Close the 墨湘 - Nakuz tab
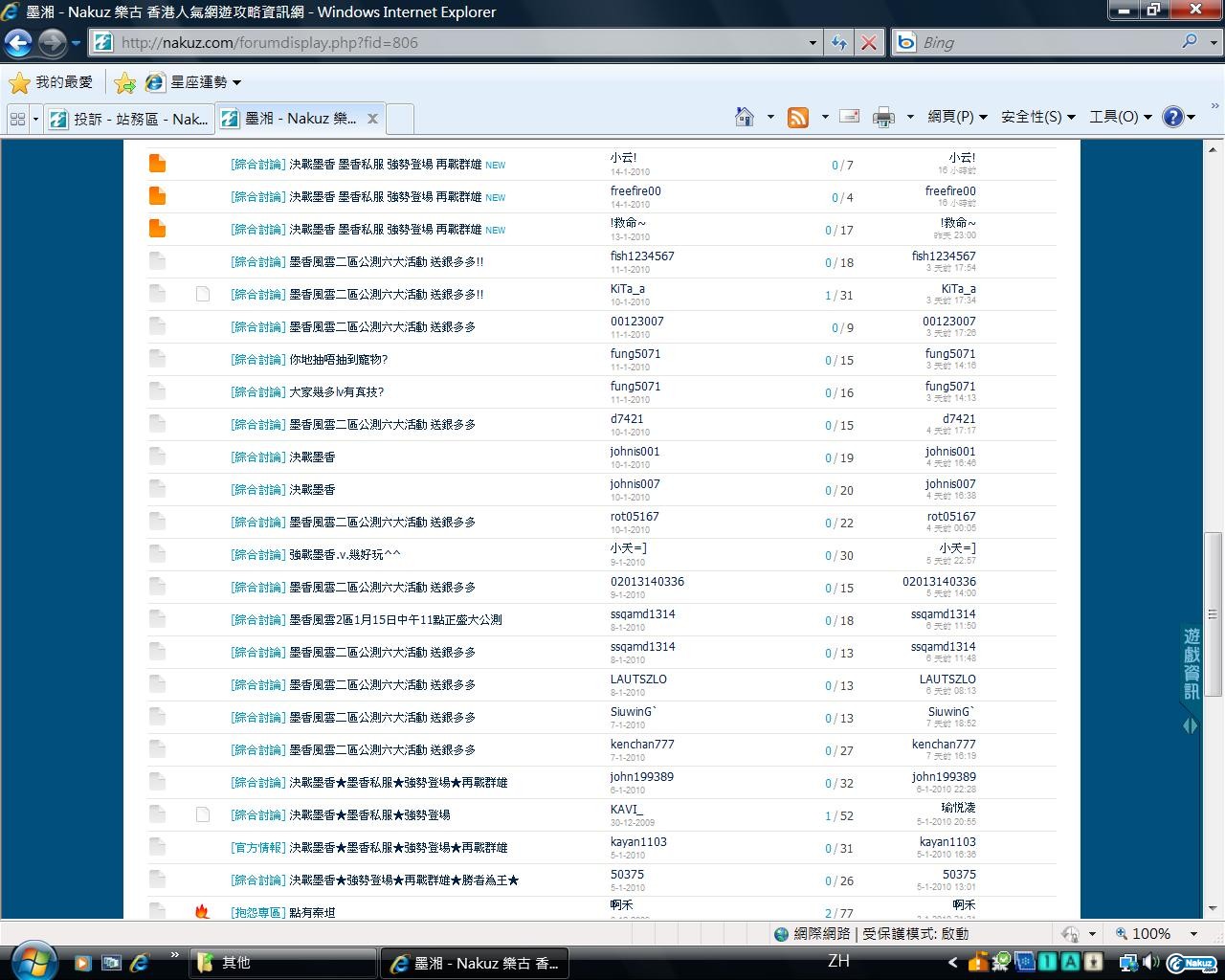This screenshot has height=980, width=1225. (372, 119)
